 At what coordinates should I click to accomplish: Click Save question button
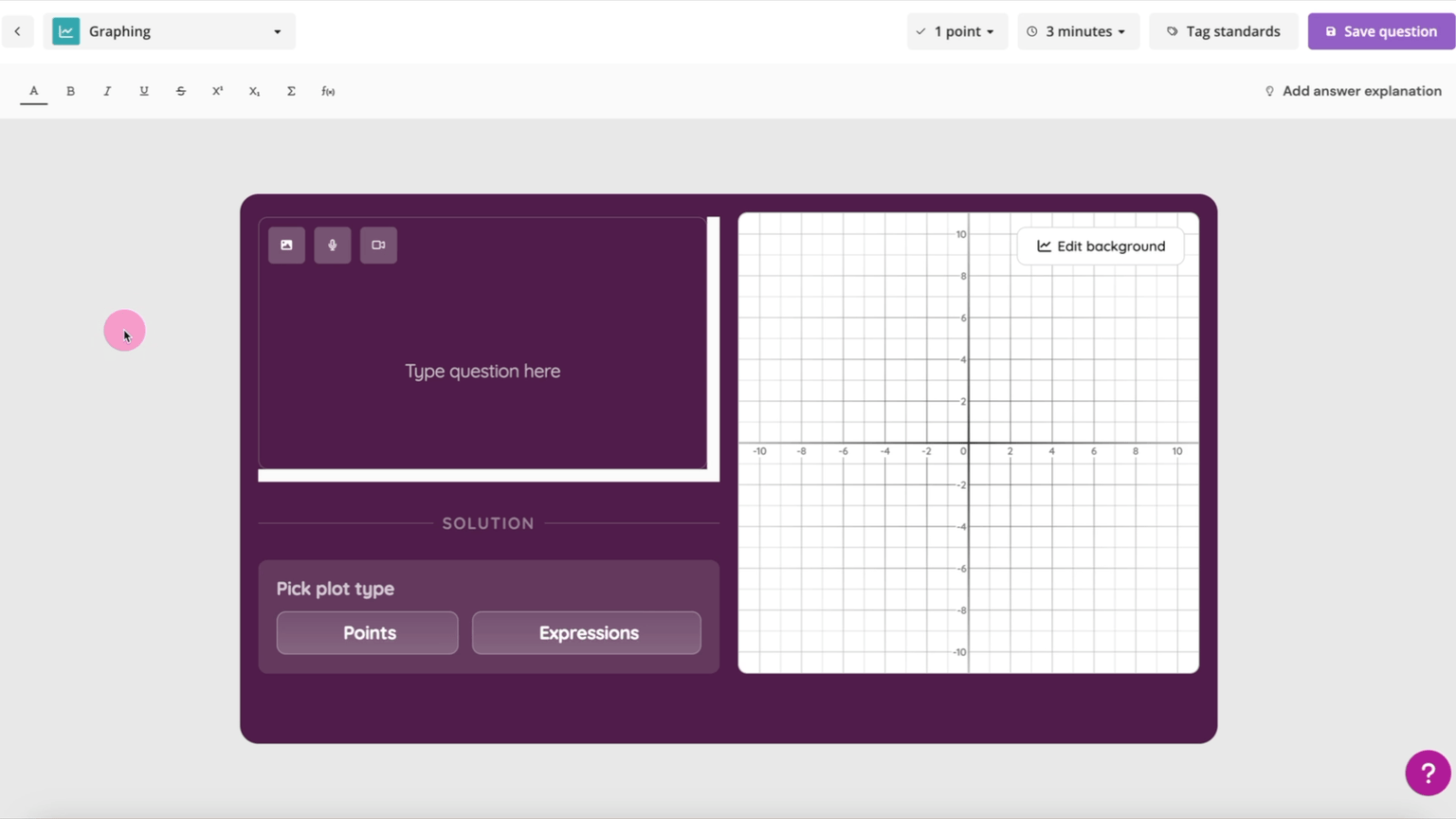(x=1381, y=31)
